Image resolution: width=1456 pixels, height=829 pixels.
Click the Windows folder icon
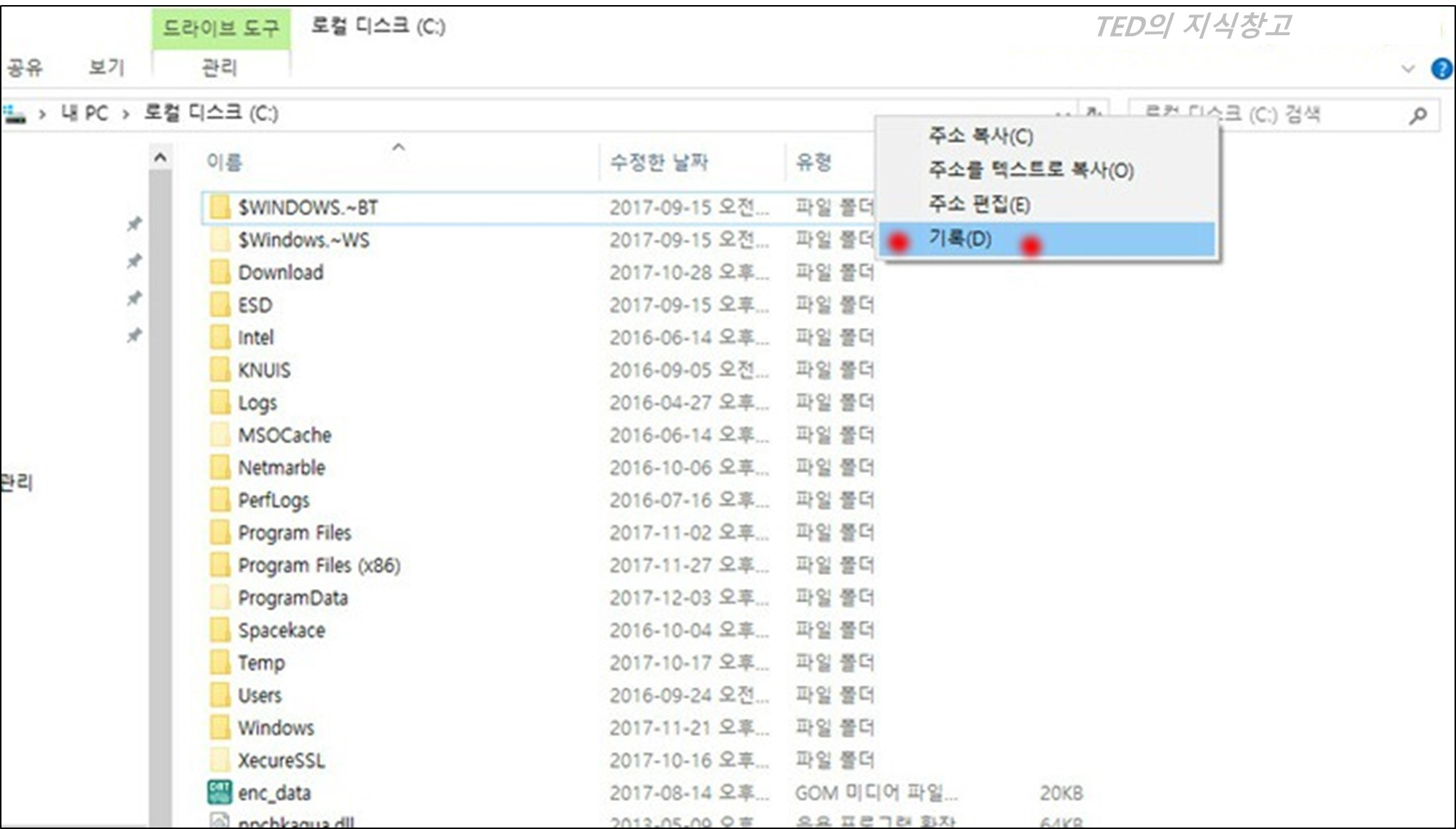pos(220,728)
